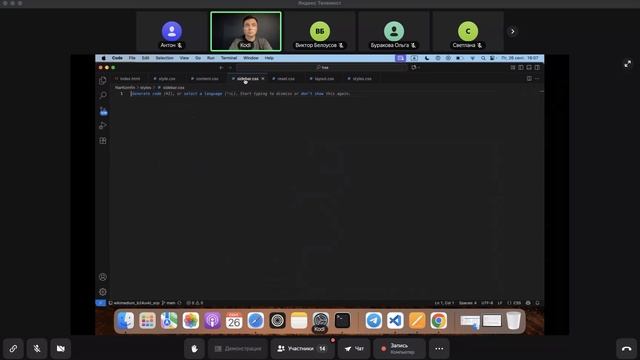Close the sidebar.css tab
The image size is (640, 360).
[x=263, y=79]
